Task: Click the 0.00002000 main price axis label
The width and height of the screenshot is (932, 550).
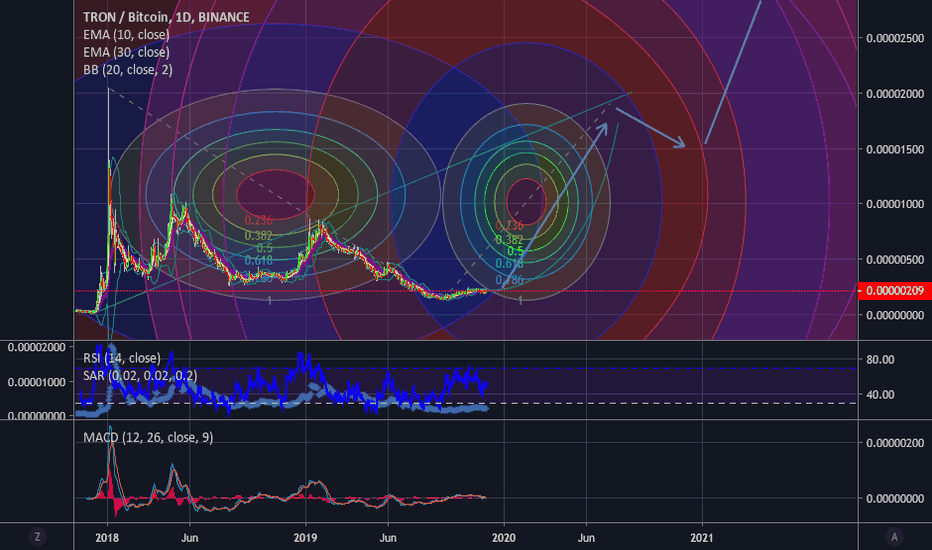Action: 895,94
